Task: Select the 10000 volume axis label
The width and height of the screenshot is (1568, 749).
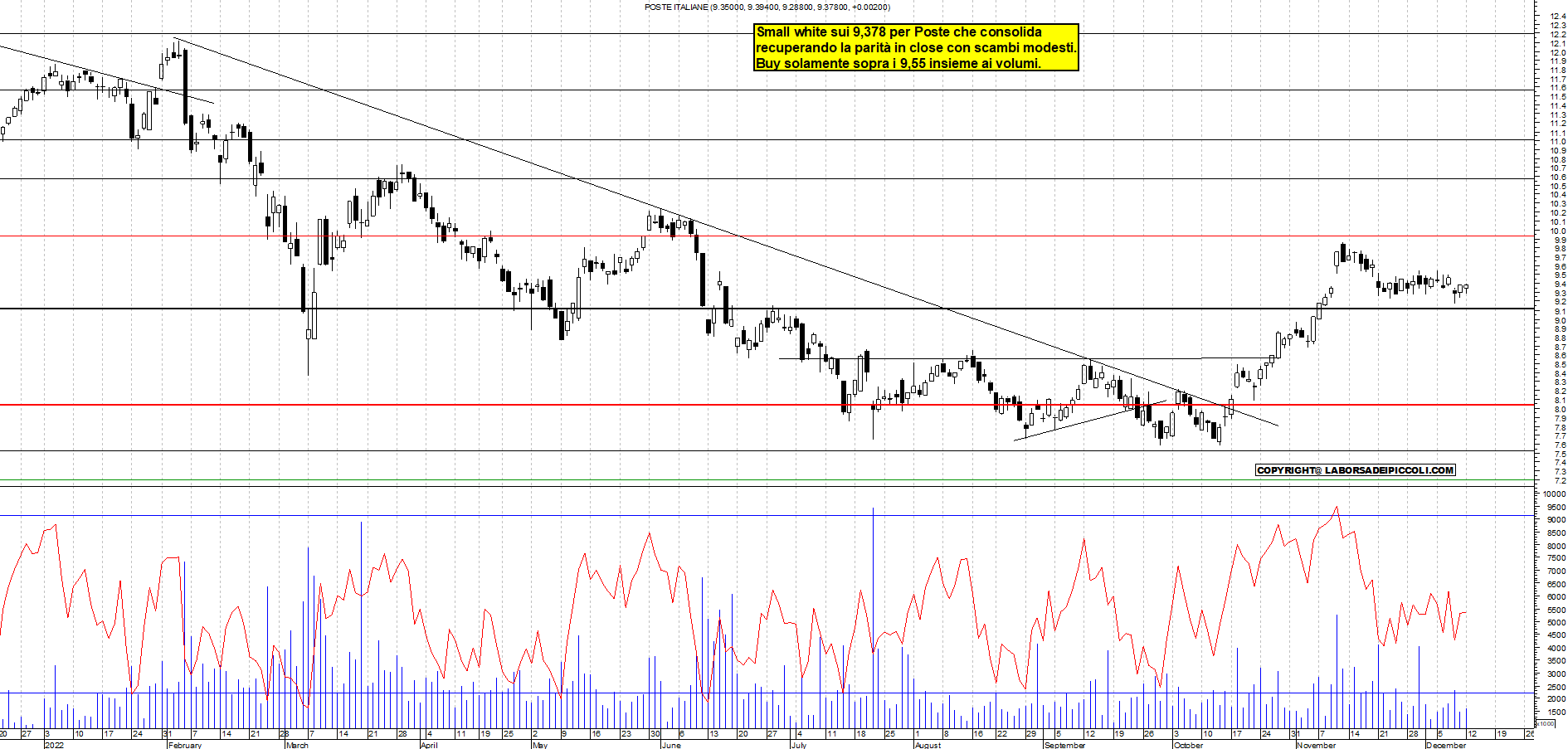Action: tap(1554, 494)
